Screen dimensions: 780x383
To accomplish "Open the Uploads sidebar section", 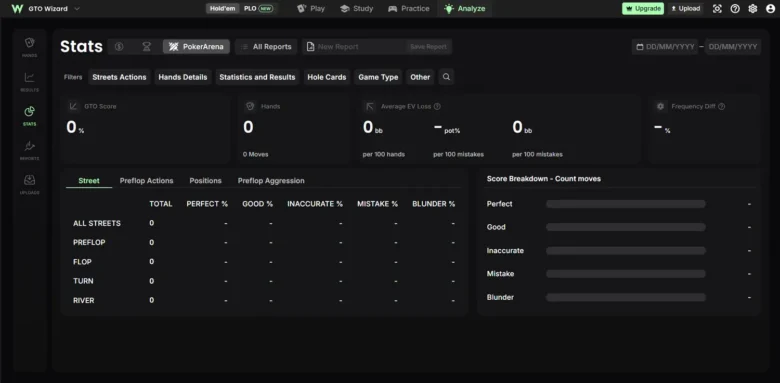I will (29, 185).
